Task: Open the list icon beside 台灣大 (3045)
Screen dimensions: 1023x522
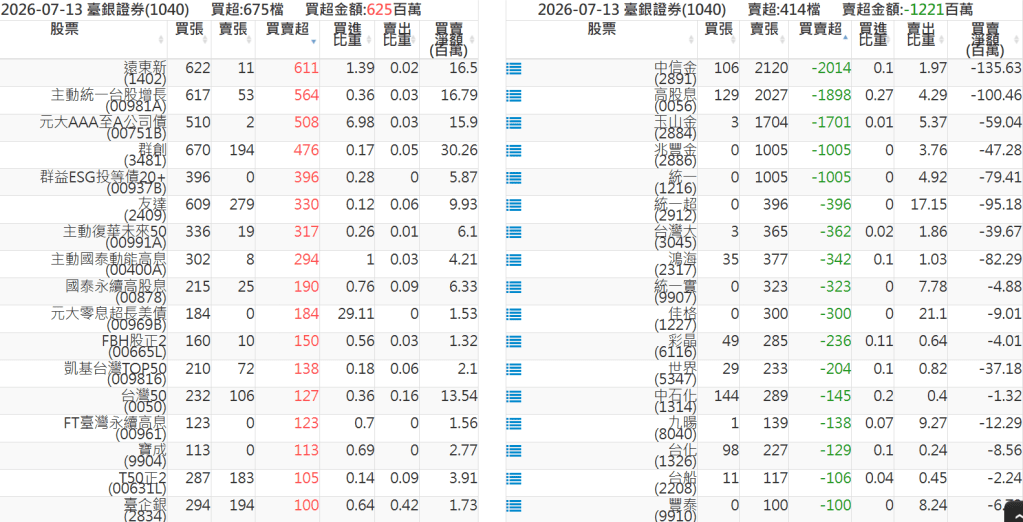Action: click(x=513, y=232)
